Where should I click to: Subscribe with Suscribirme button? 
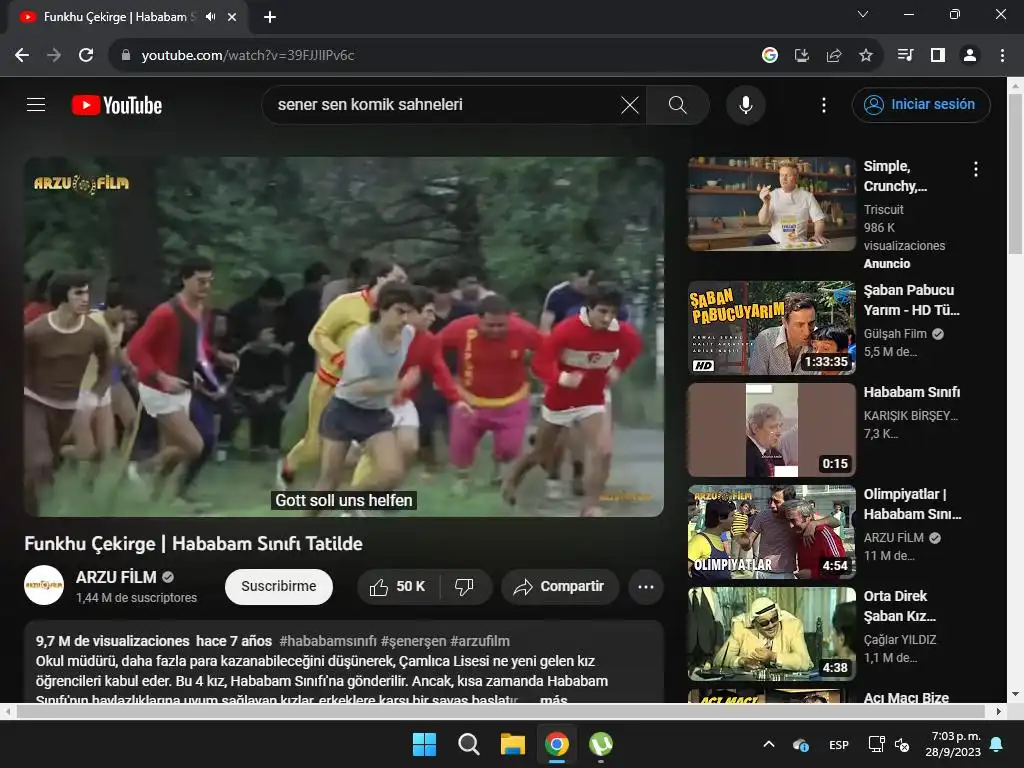click(279, 586)
